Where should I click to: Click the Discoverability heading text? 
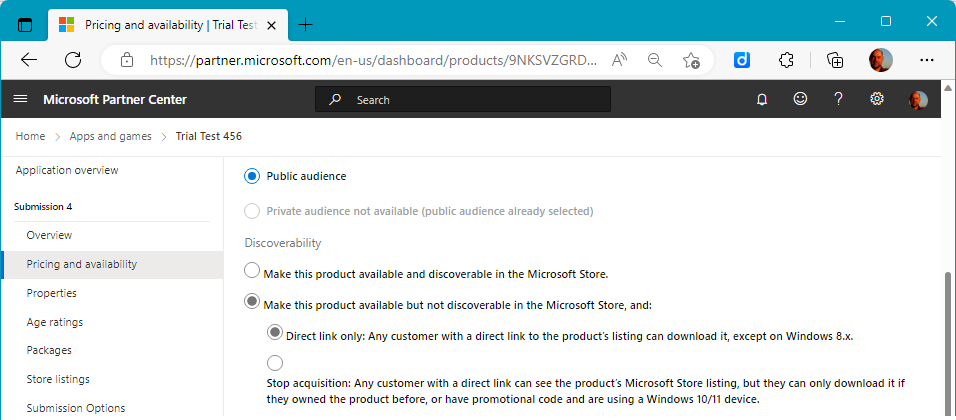click(x=283, y=243)
